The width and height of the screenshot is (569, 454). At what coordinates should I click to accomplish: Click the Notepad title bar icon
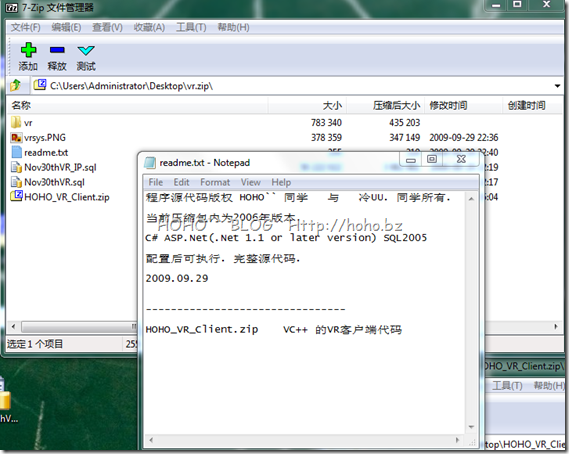[x=150, y=163]
